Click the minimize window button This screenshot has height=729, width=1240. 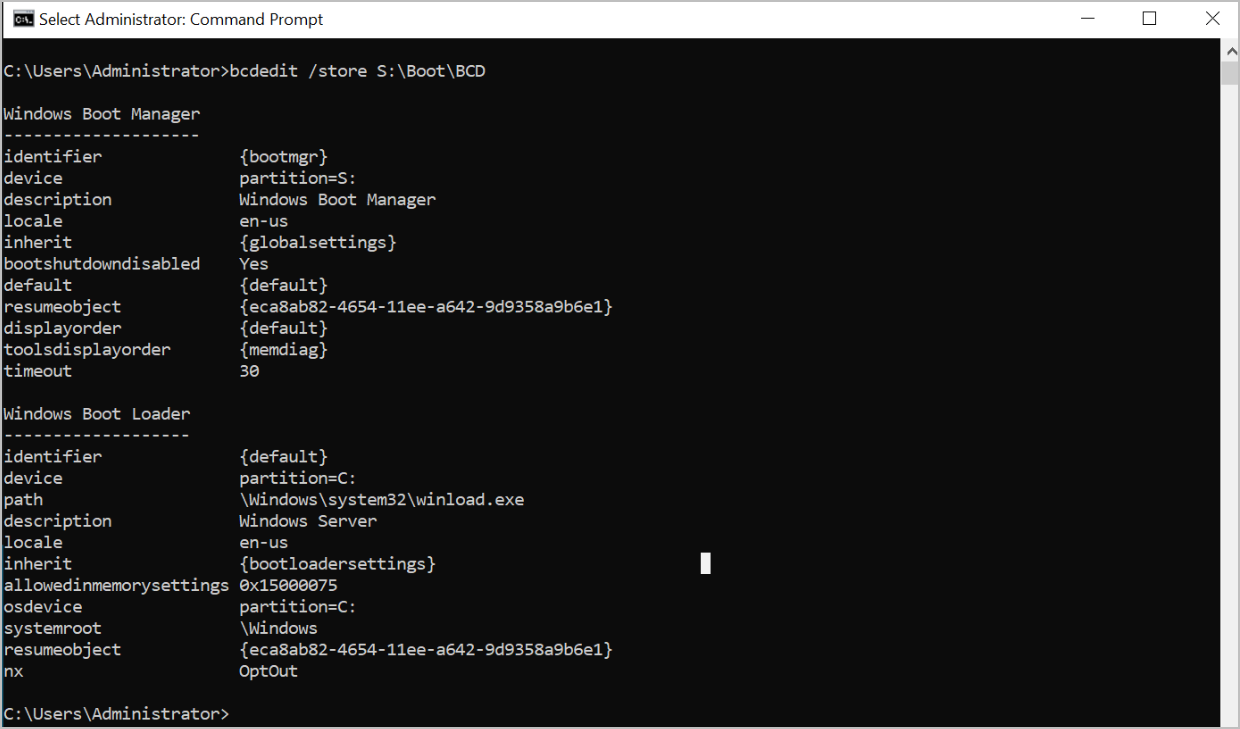point(1087,18)
